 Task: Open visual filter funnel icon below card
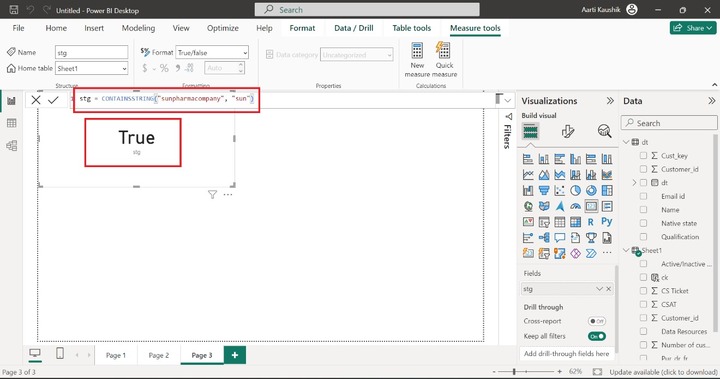coord(212,195)
